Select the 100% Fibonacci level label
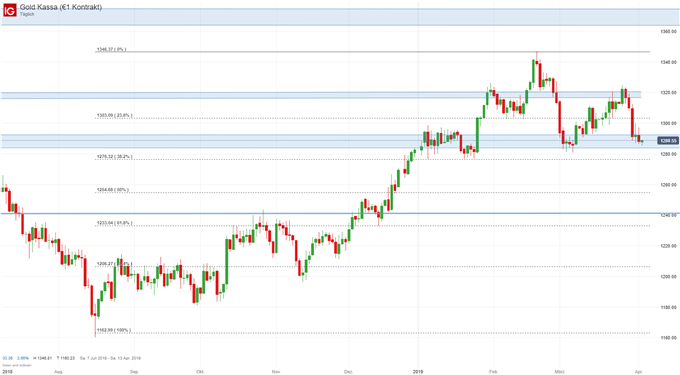Image resolution: width=680 pixels, height=375 pixels. [113, 330]
